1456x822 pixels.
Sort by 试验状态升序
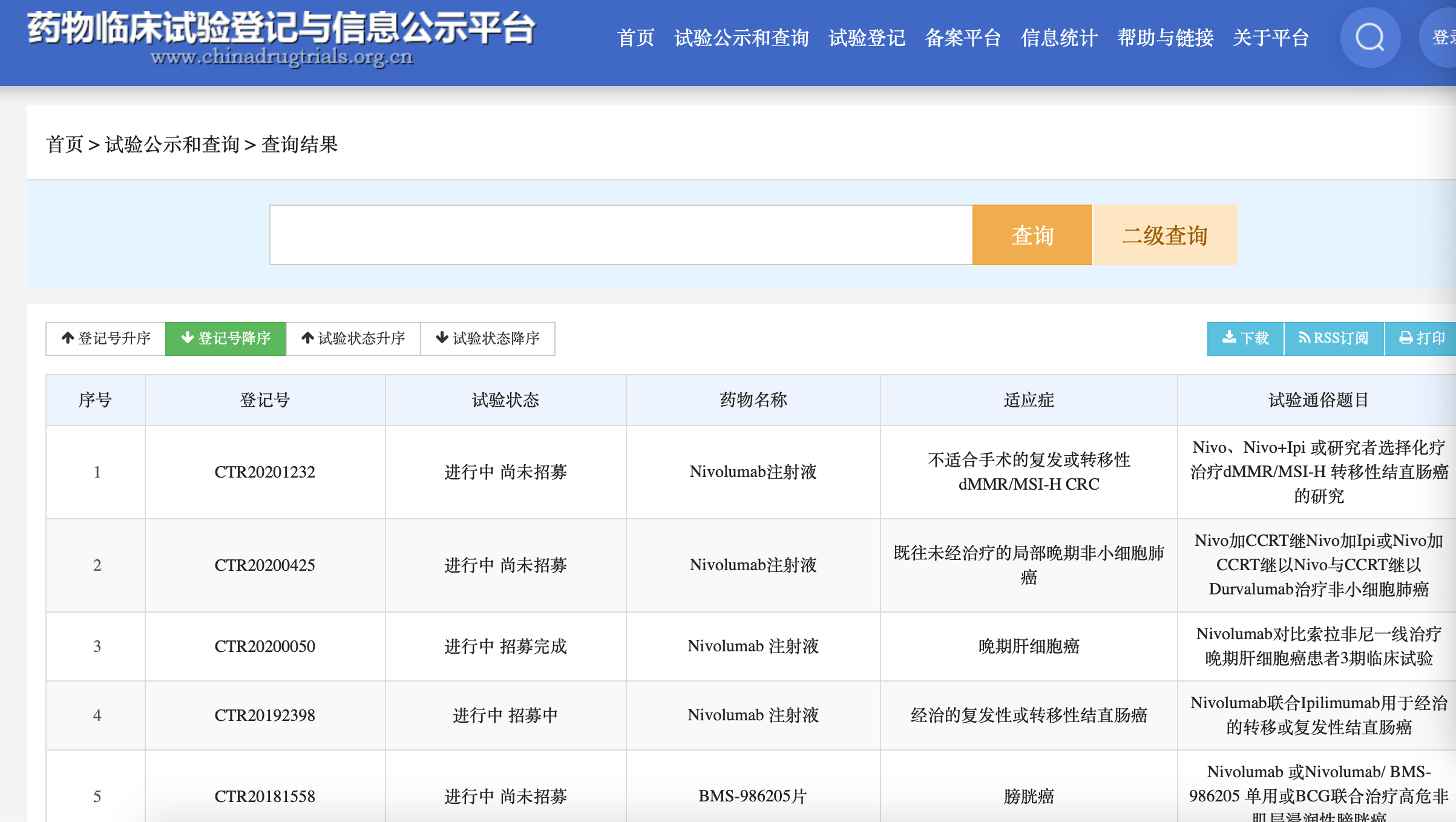(353, 338)
